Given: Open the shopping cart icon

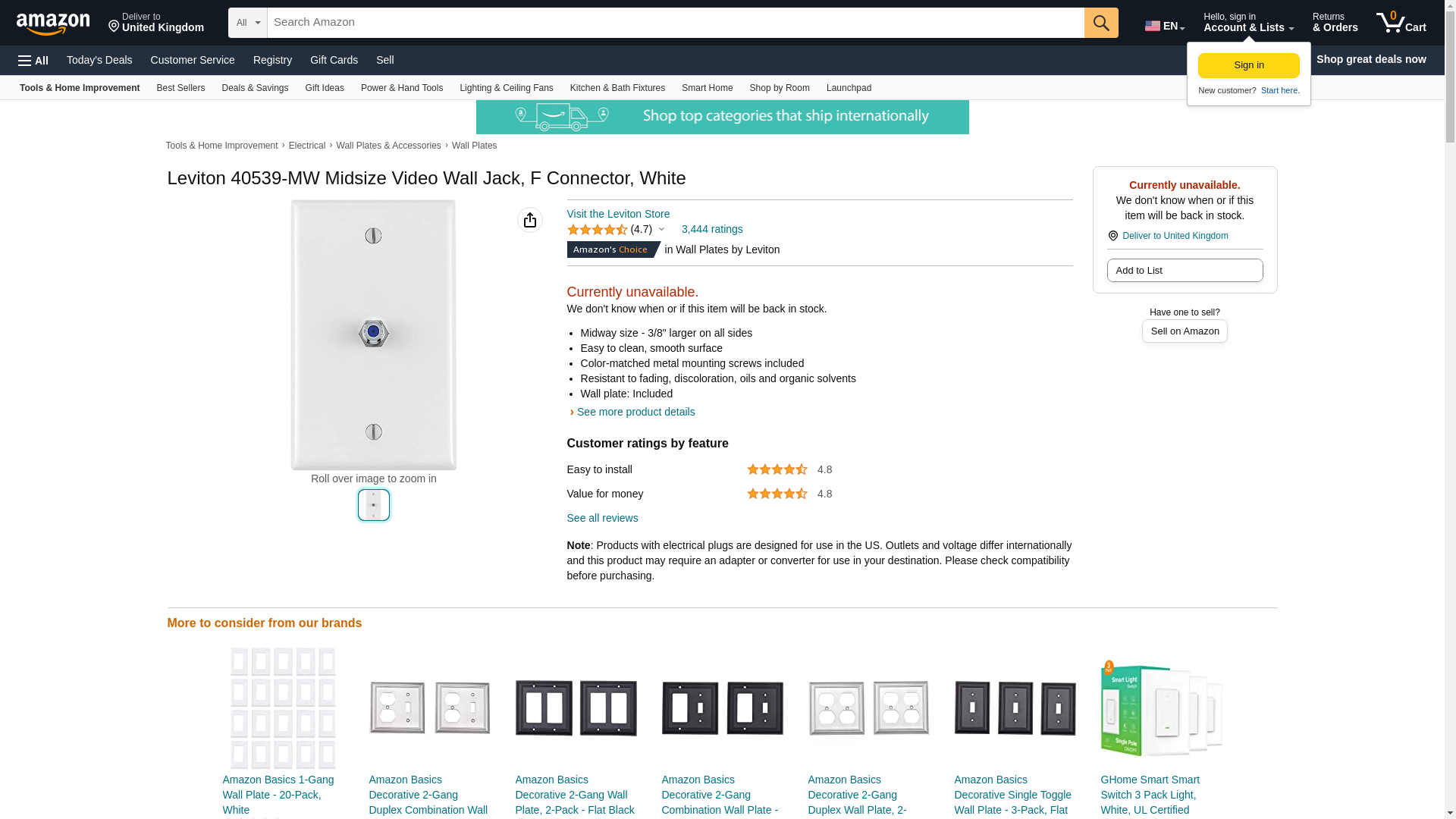Looking at the screenshot, I should tap(1401, 23).
